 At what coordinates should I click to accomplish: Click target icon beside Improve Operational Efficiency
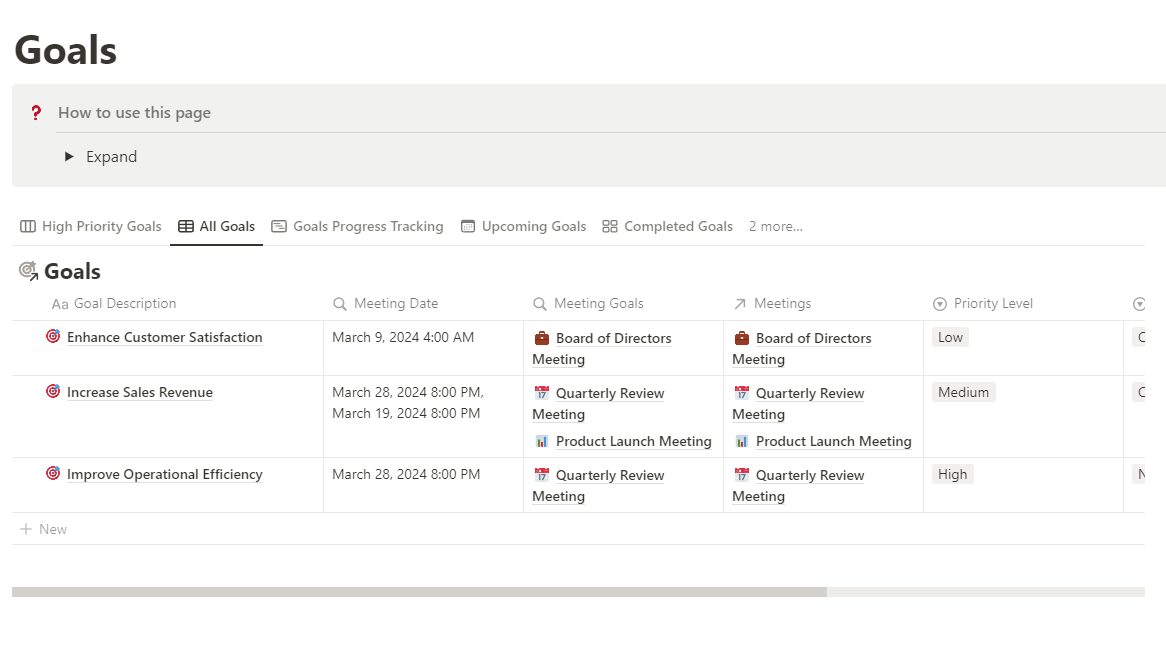(x=53, y=474)
